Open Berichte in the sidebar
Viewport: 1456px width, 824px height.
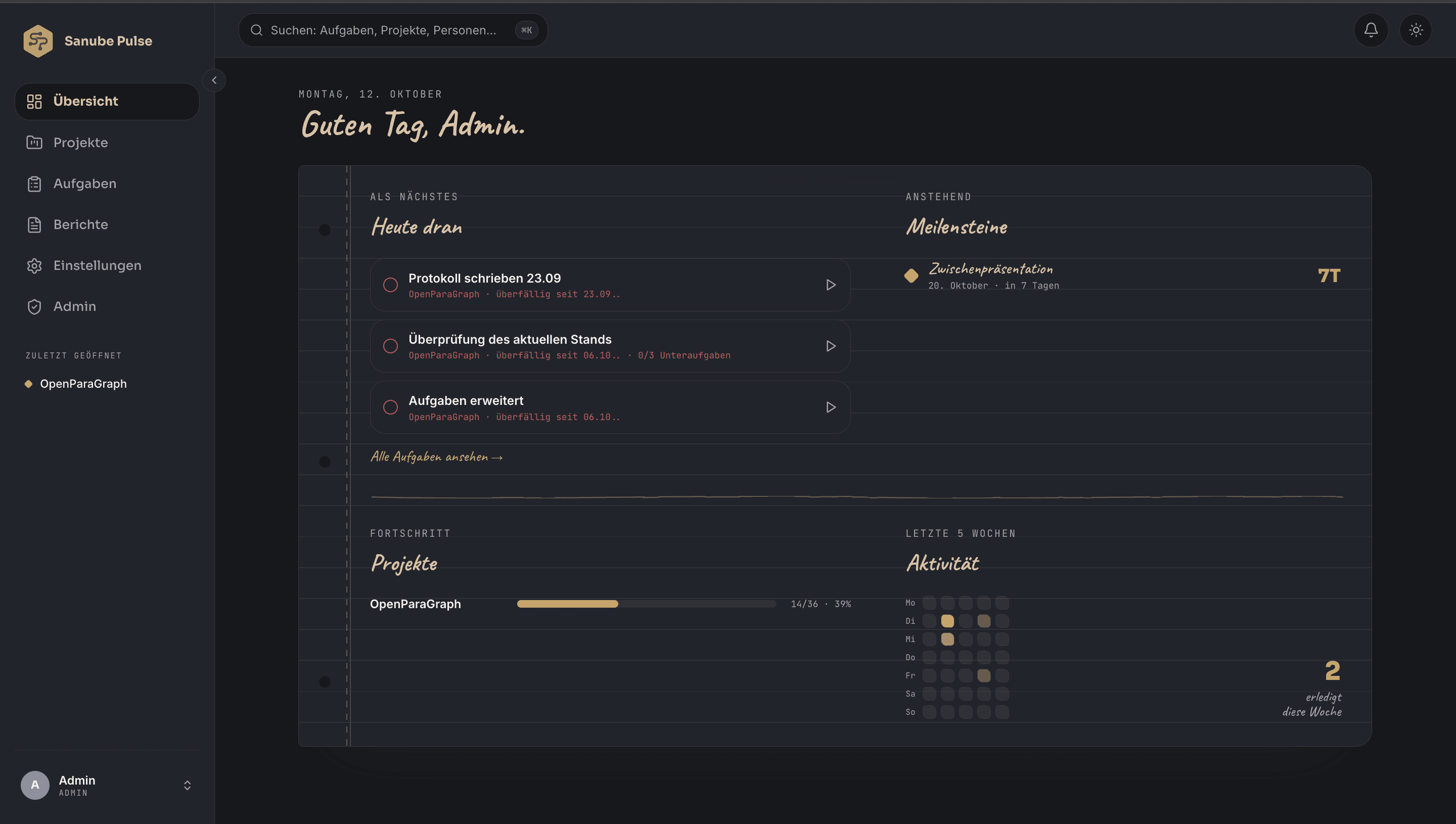tap(107, 224)
